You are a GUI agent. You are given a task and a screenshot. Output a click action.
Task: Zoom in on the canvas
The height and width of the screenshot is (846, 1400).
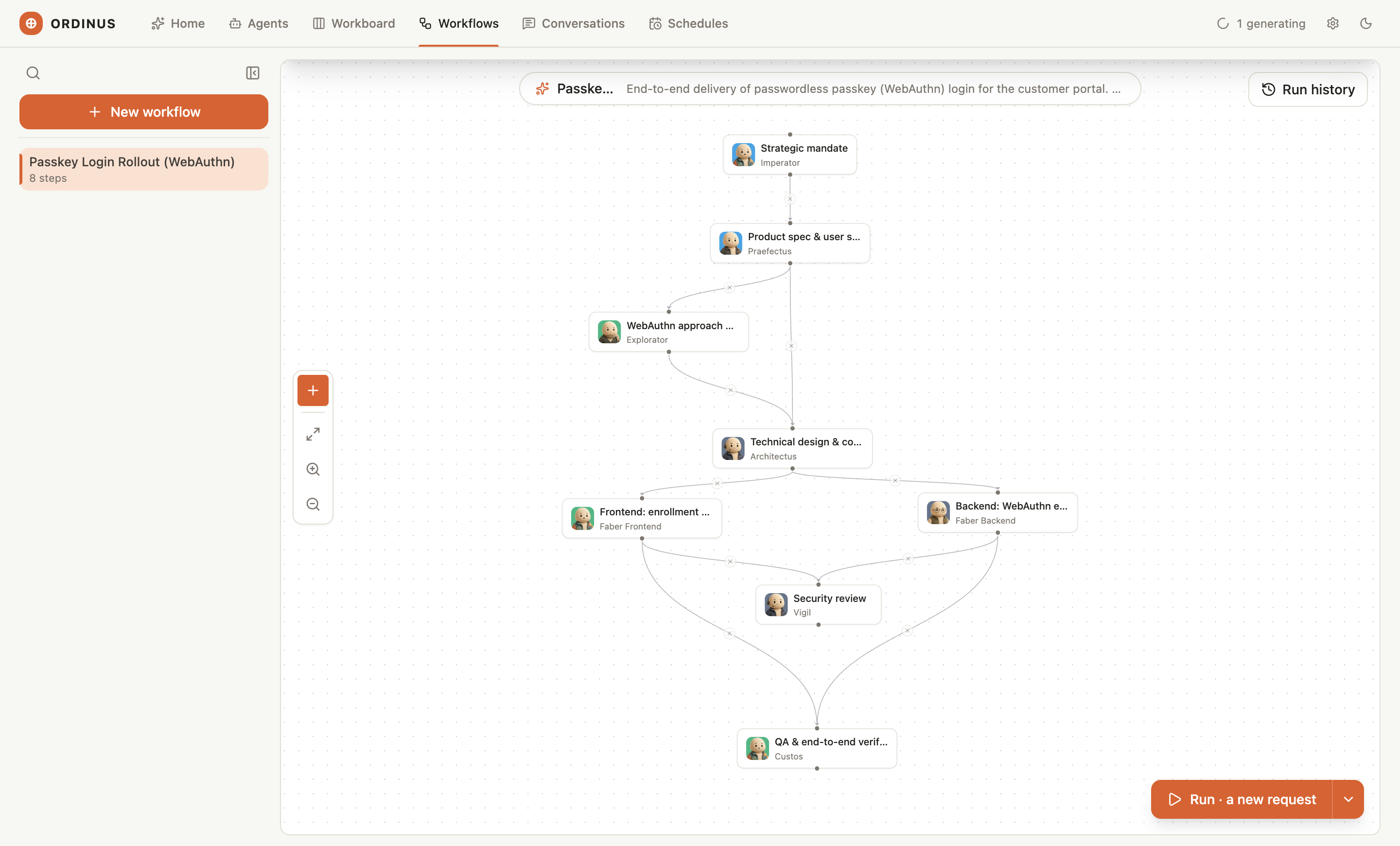(x=313, y=469)
